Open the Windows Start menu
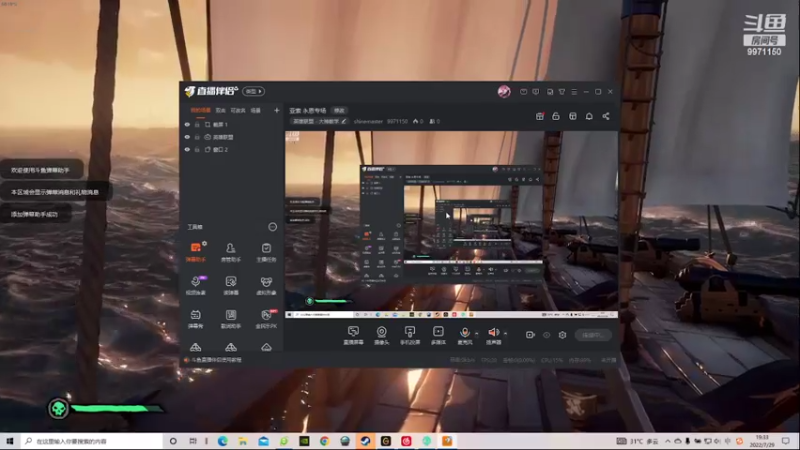This screenshot has width=800, height=450. point(10,441)
